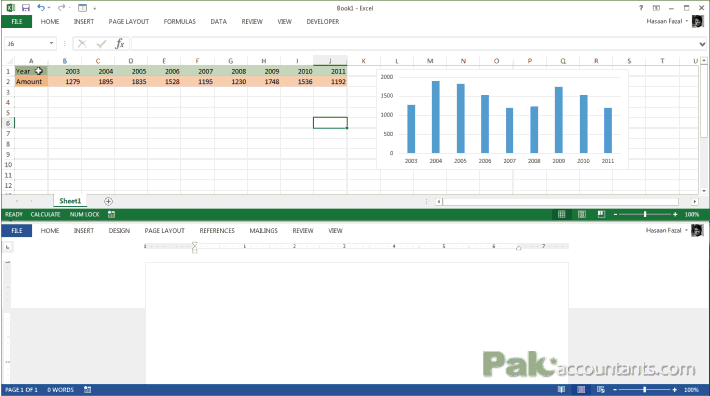Switch Word to Read Mode view
This screenshot has width=710, height=396.
tap(561, 390)
